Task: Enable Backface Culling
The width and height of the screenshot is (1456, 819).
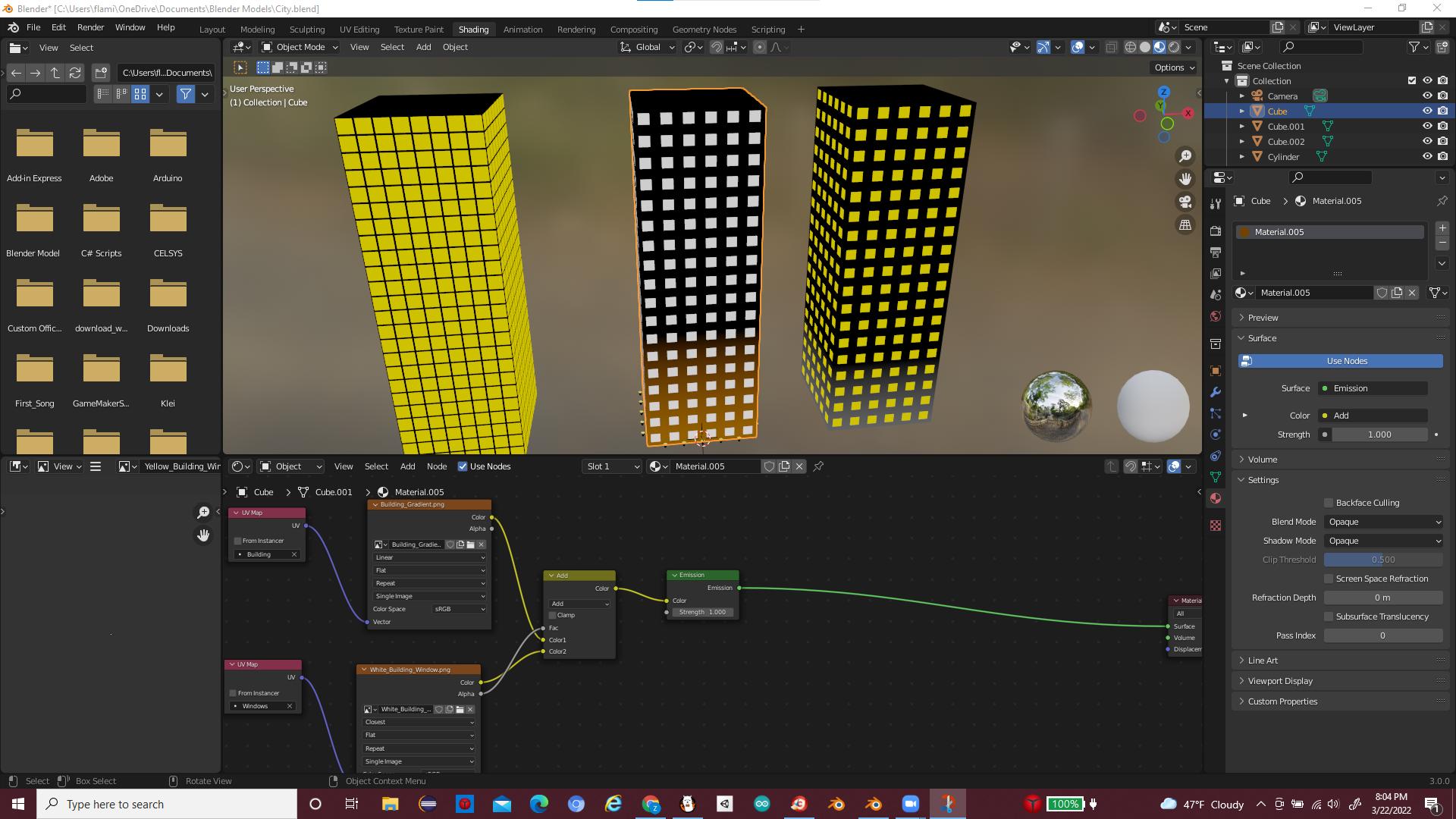Action: coord(1329,503)
